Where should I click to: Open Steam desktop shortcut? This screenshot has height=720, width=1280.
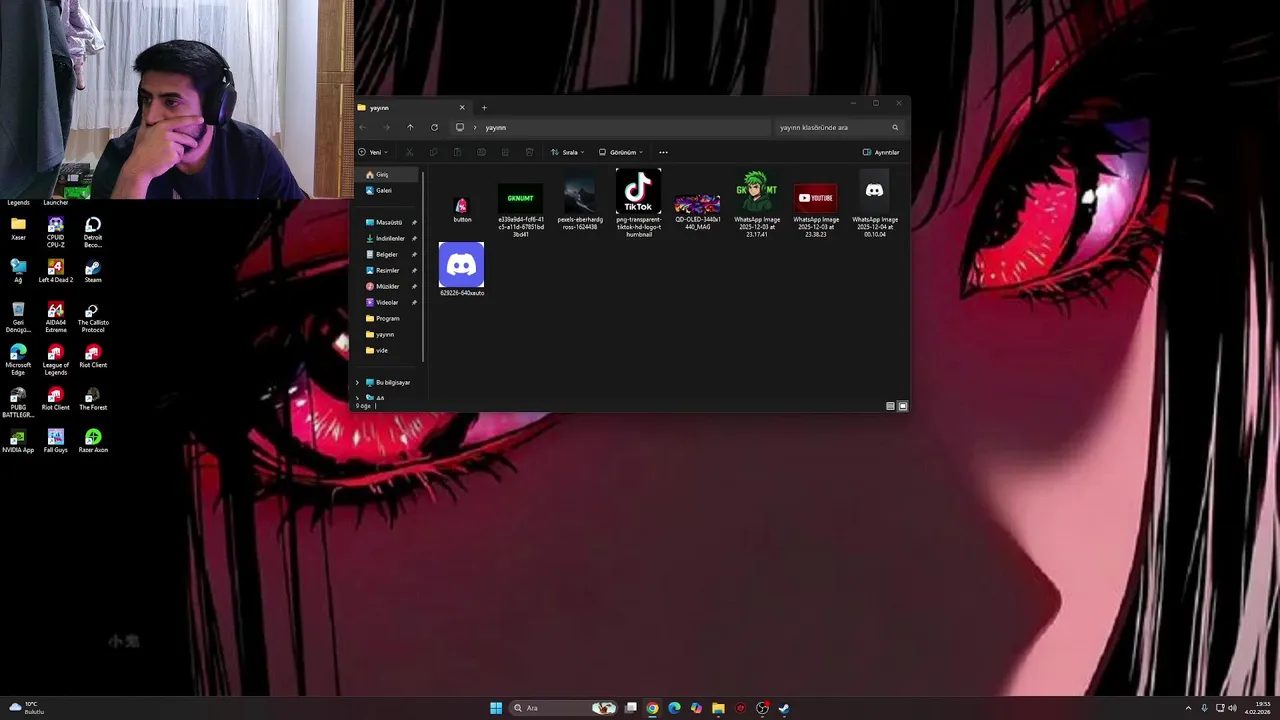93,270
